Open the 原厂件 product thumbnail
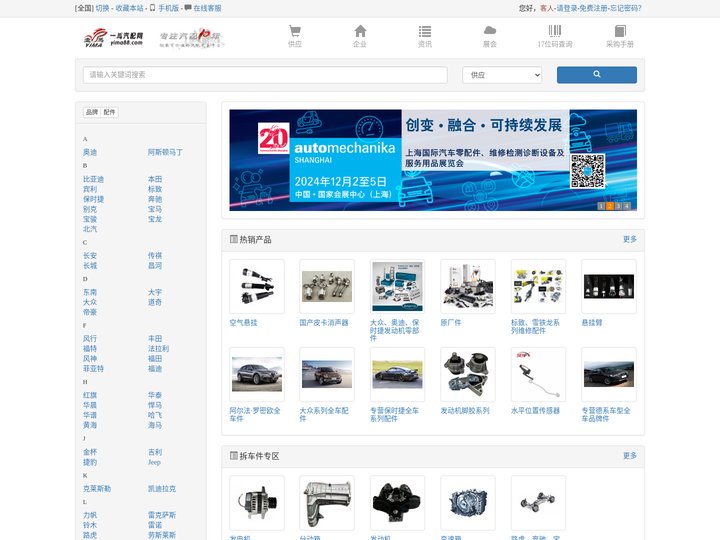This screenshot has height=540, width=720. (468, 287)
